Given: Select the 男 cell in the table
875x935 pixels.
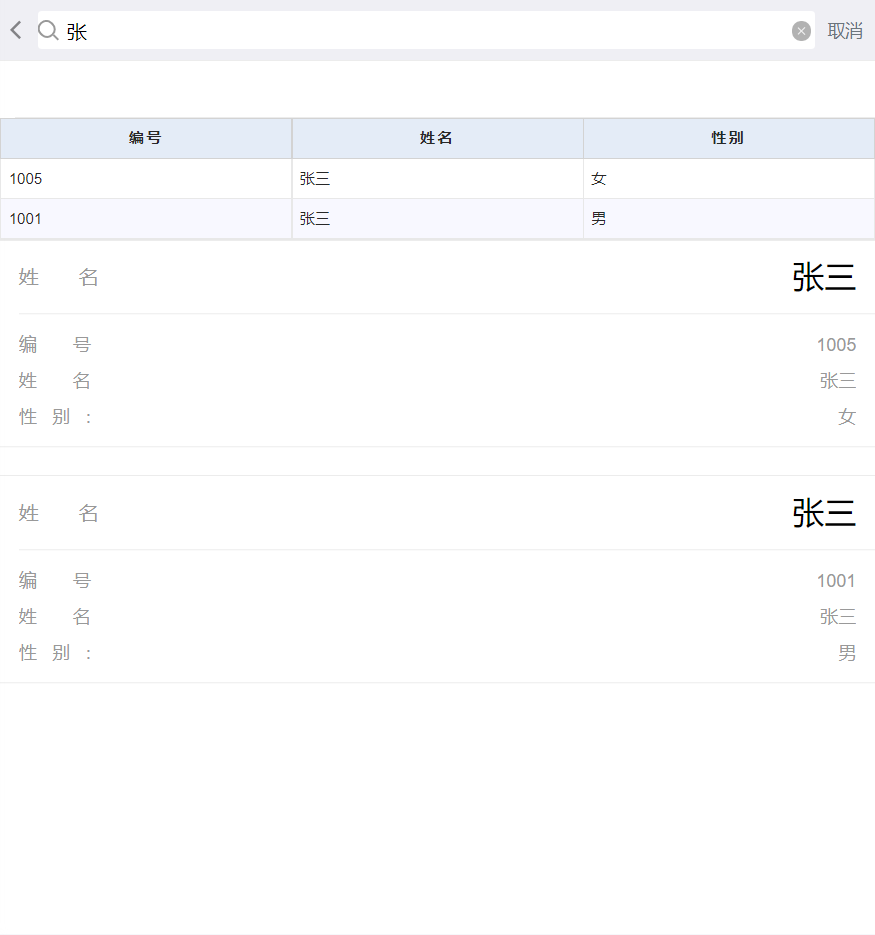Looking at the screenshot, I should point(599,219).
